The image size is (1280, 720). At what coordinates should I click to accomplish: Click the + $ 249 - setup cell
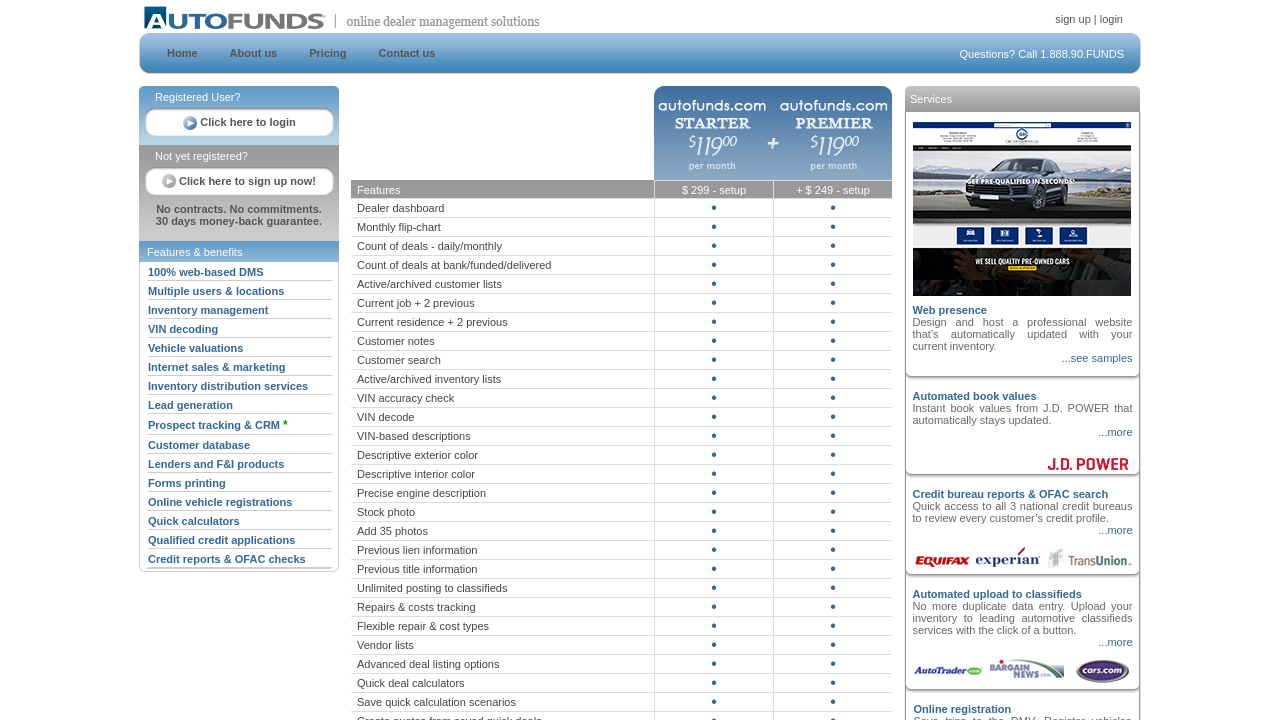point(833,190)
